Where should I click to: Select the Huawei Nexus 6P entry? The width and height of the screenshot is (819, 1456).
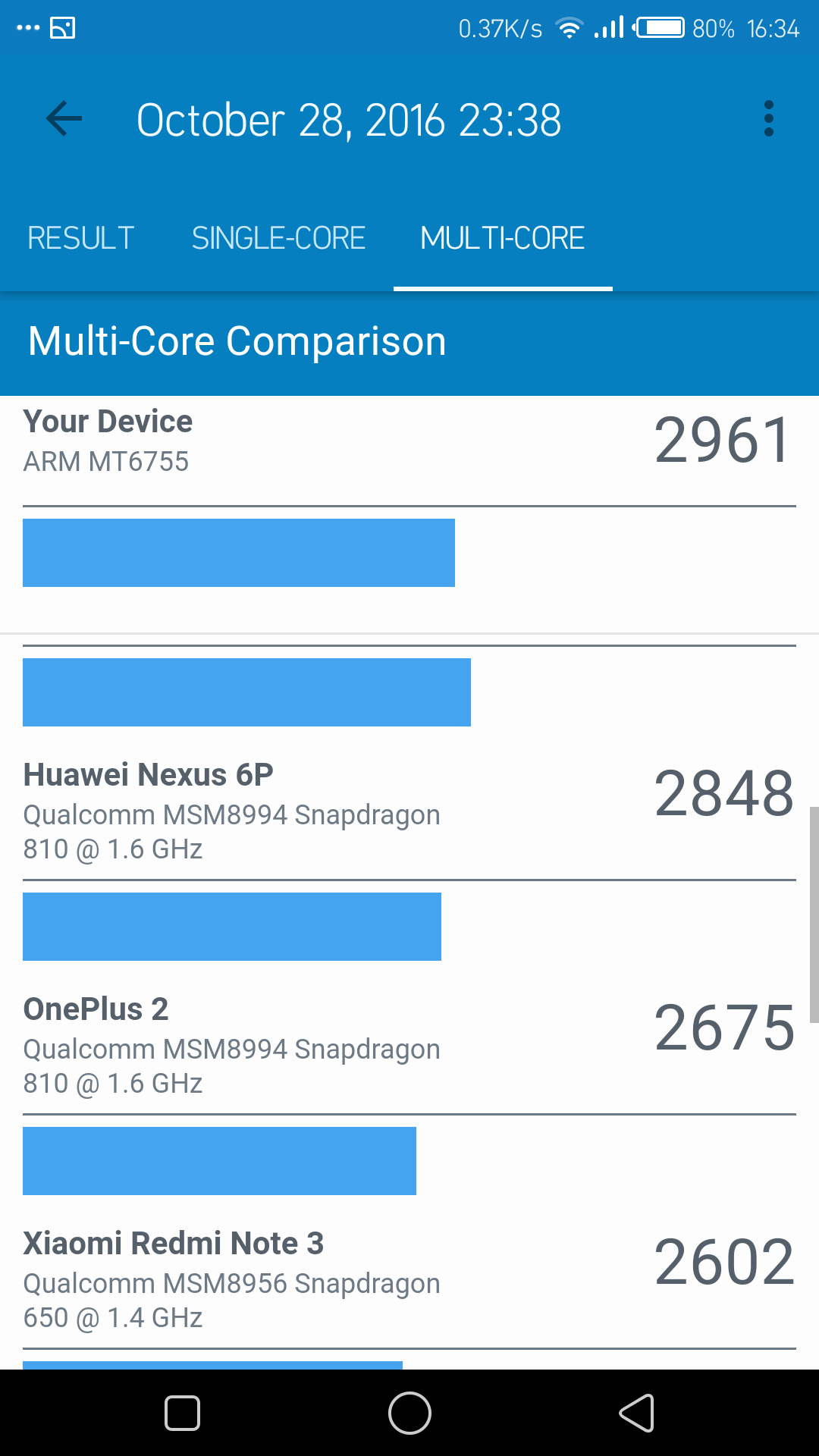[x=409, y=811]
